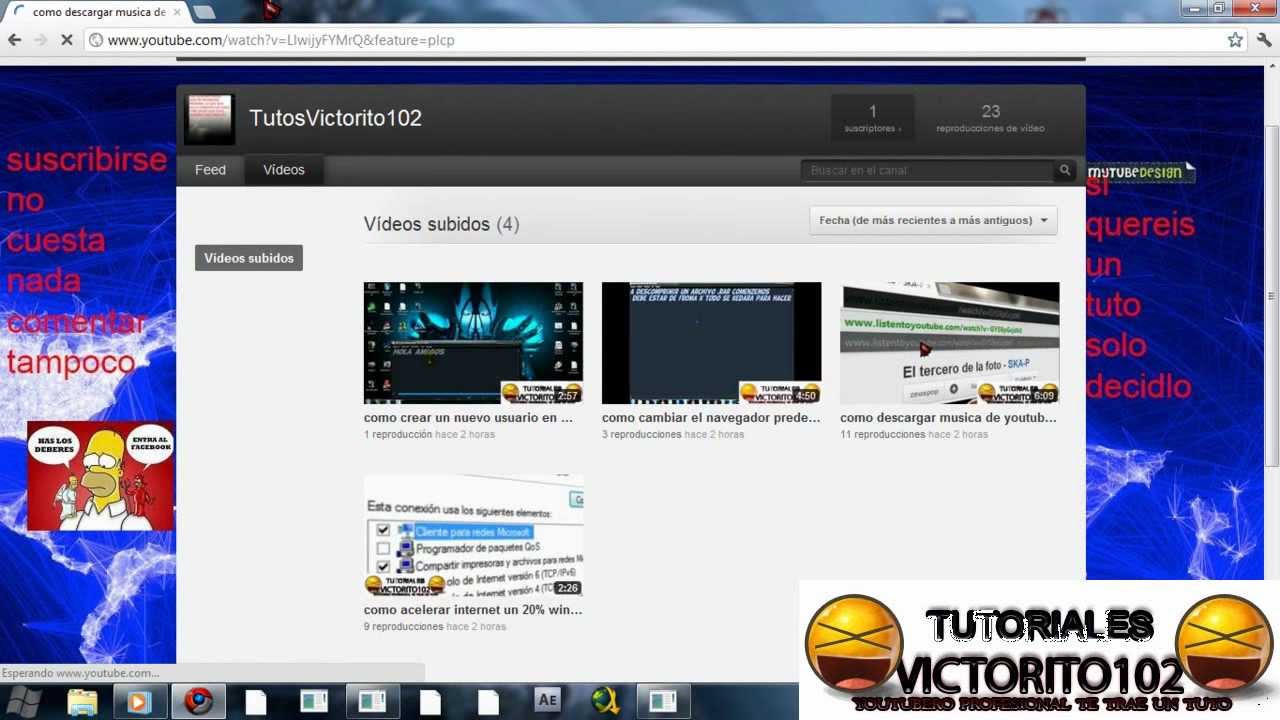The image size is (1280, 720).
Task: Open 'como cambiar el navegador prede' video title
Action: click(x=711, y=418)
